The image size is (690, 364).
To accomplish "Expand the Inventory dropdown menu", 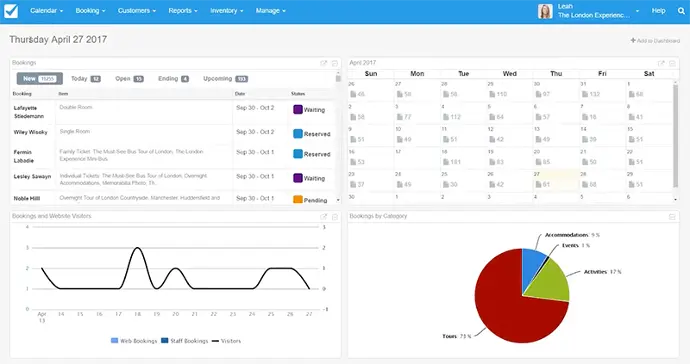I will pos(227,11).
